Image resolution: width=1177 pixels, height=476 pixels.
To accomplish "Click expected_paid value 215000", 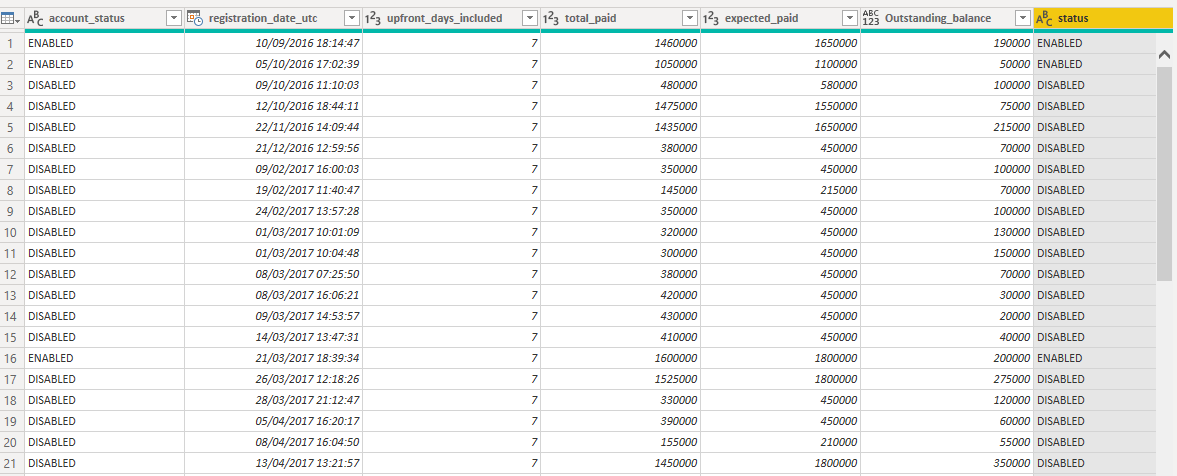I will click(836, 191).
